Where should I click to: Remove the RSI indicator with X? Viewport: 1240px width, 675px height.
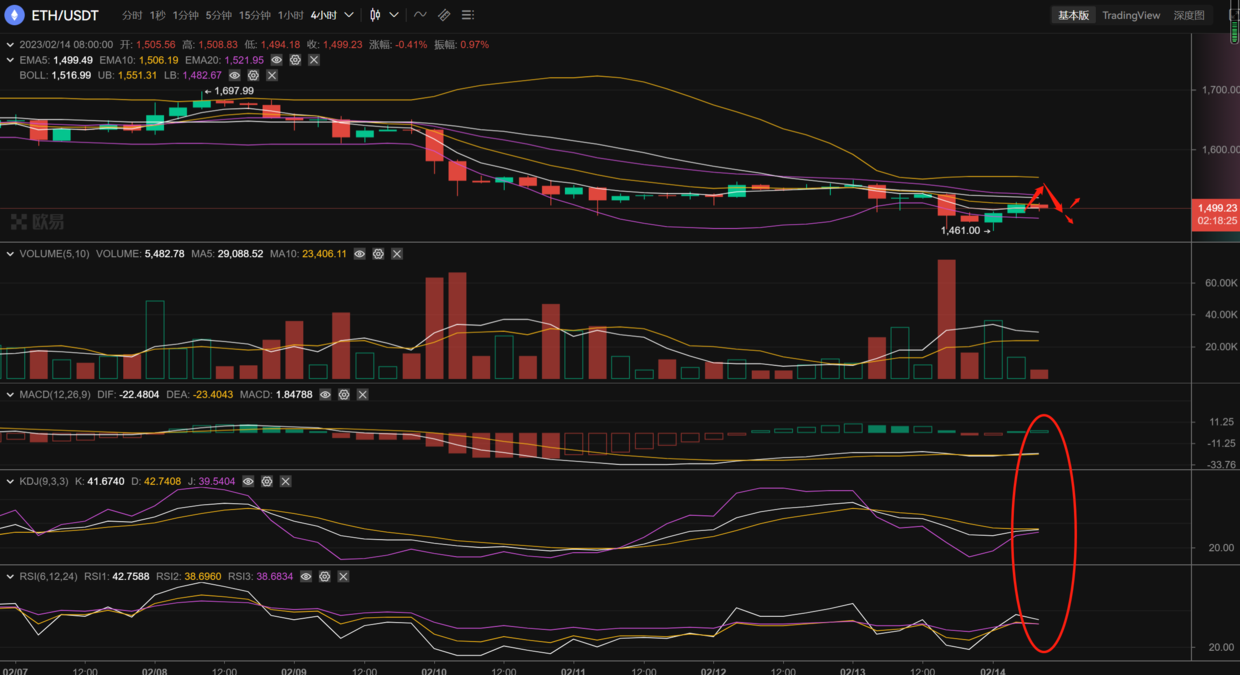(x=344, y=577)
